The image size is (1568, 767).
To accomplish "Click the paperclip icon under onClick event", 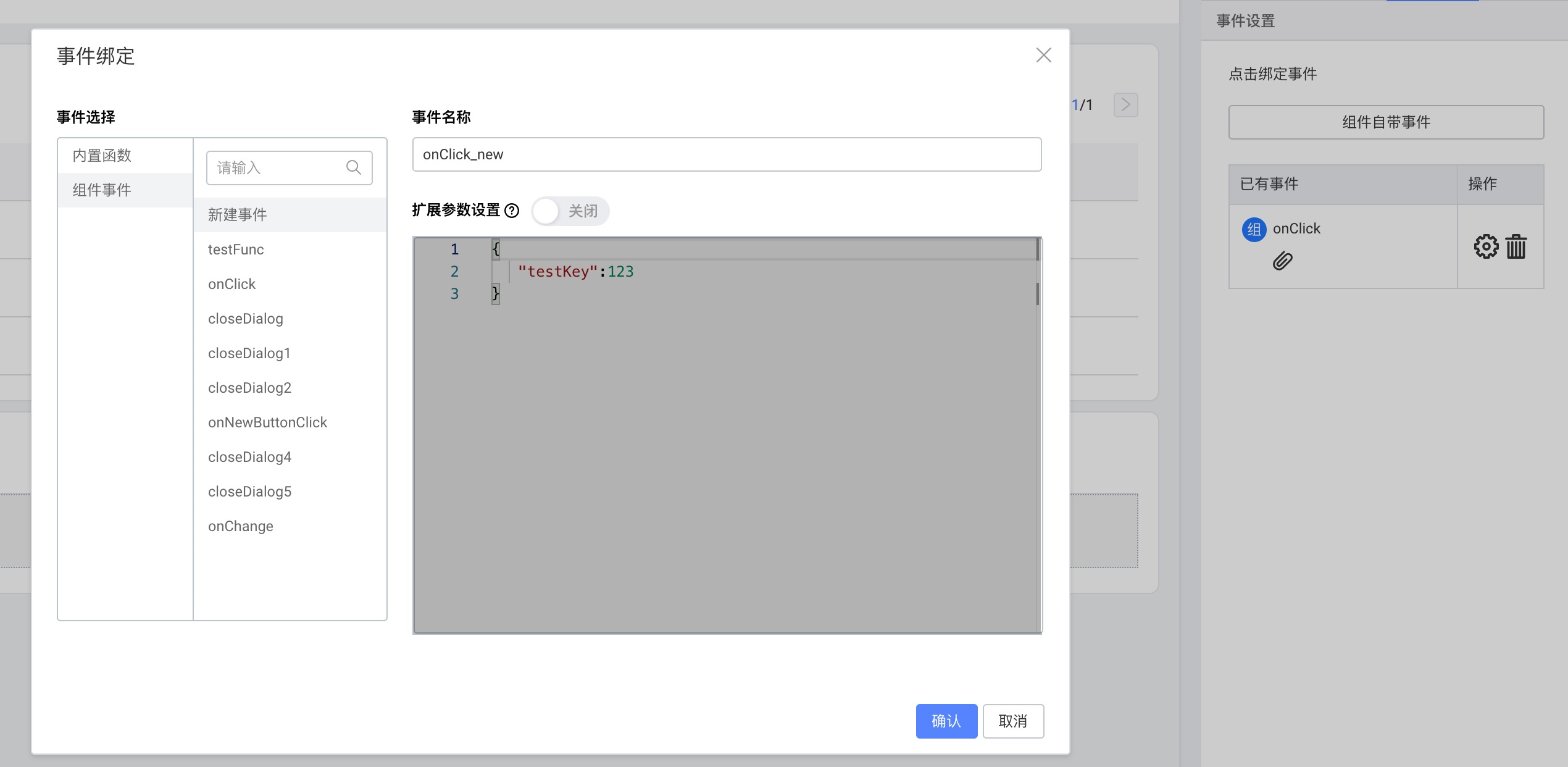I will click(x=1282, y=261).
